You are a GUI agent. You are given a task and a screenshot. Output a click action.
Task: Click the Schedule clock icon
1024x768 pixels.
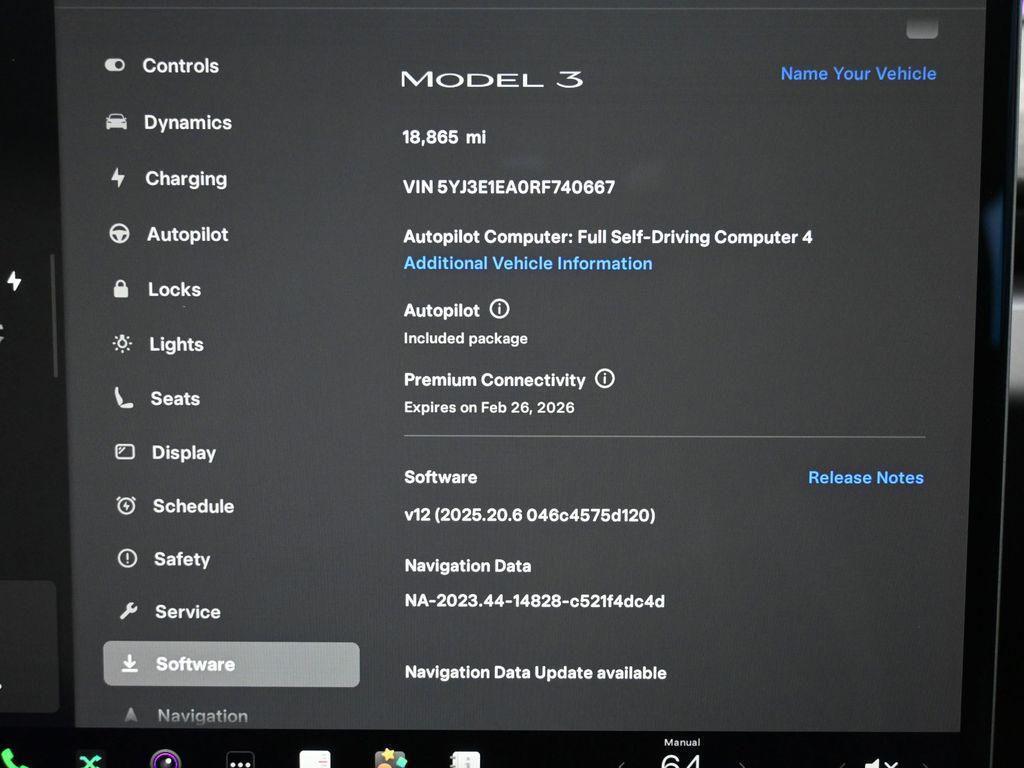point(124,506)
